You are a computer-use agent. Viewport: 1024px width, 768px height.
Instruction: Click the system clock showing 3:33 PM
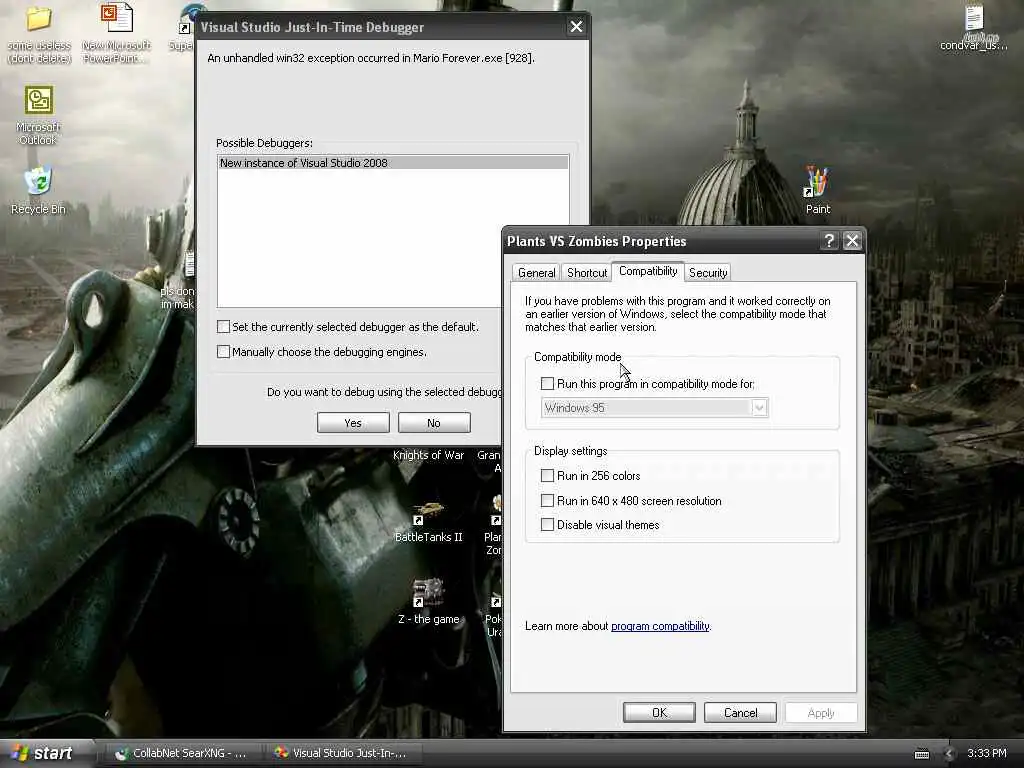(987, 753)
